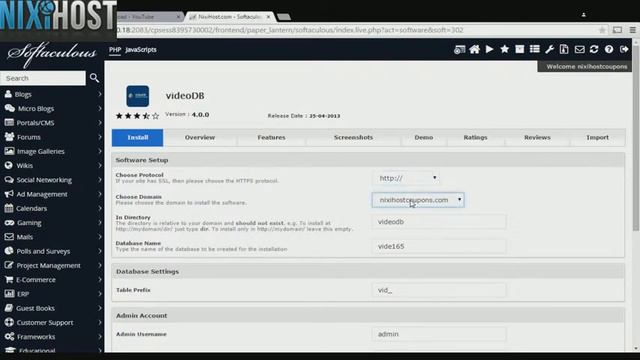This screenshot has width=640, height=360.
Task: Click the Database Name field
Action: (439, 247)
